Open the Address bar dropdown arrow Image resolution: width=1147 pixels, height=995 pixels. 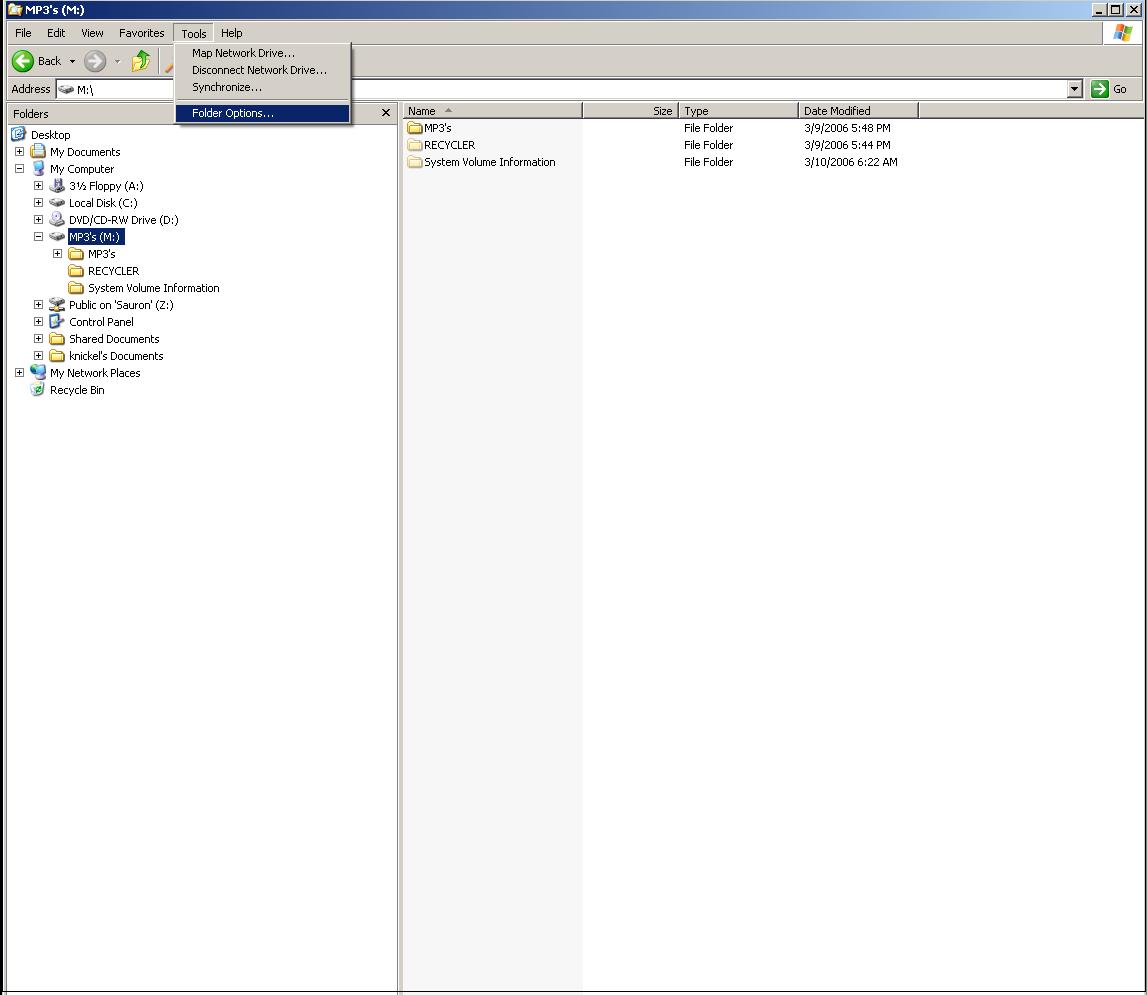pos(1074,89)
